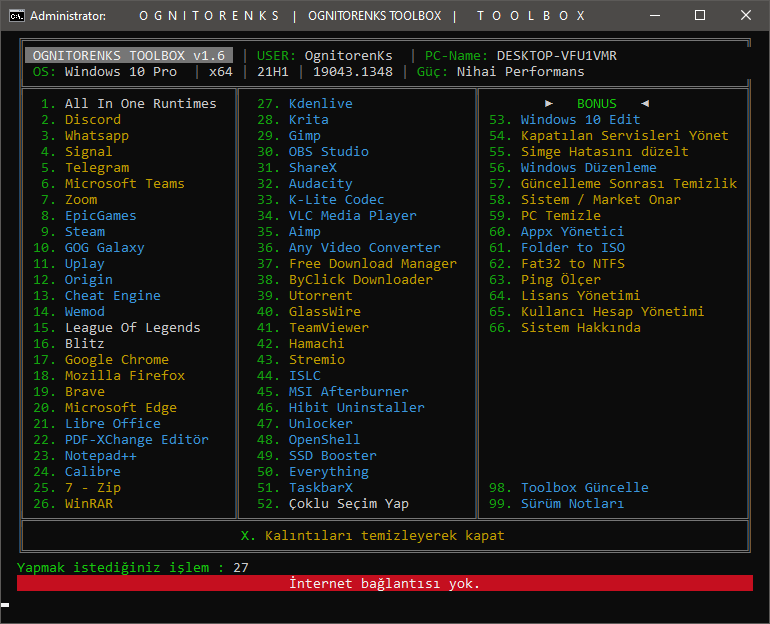Select the Krita option
This screenshot has width=770, height=624.
coord(309,120)
